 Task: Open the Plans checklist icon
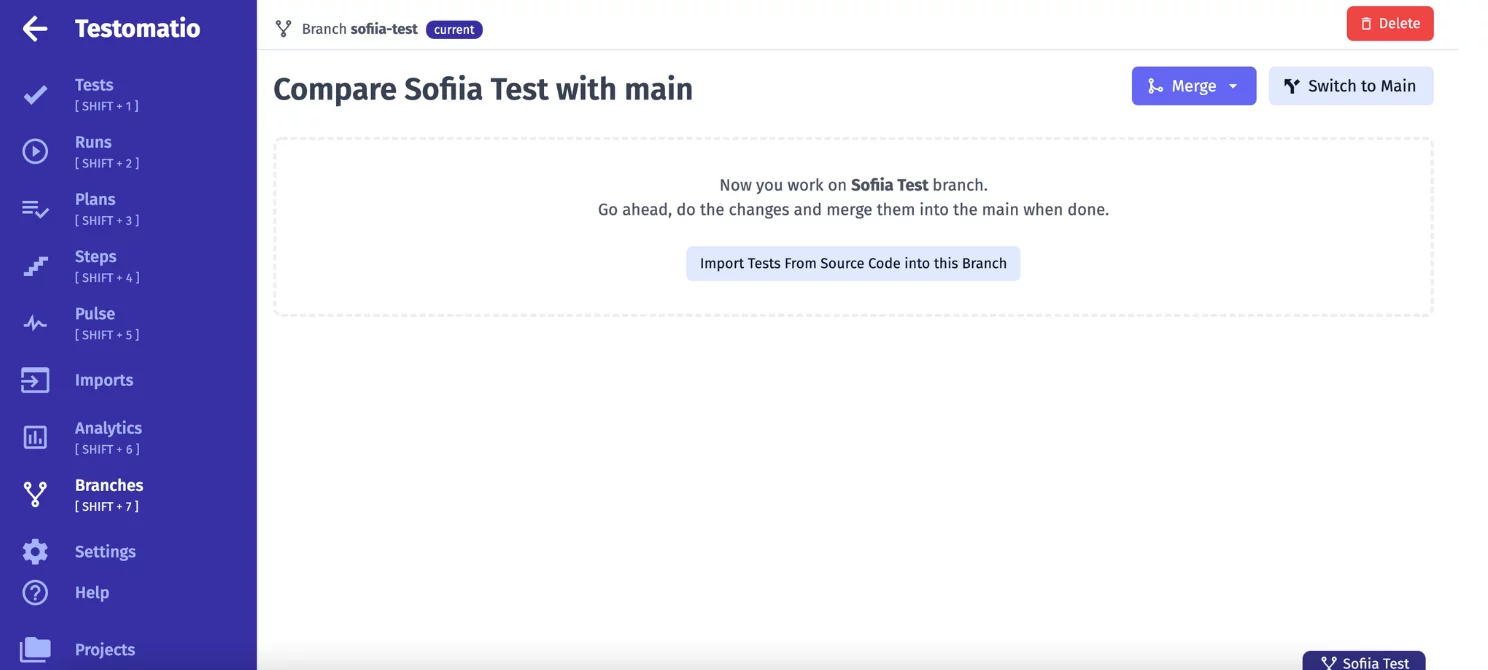point(35,209)
